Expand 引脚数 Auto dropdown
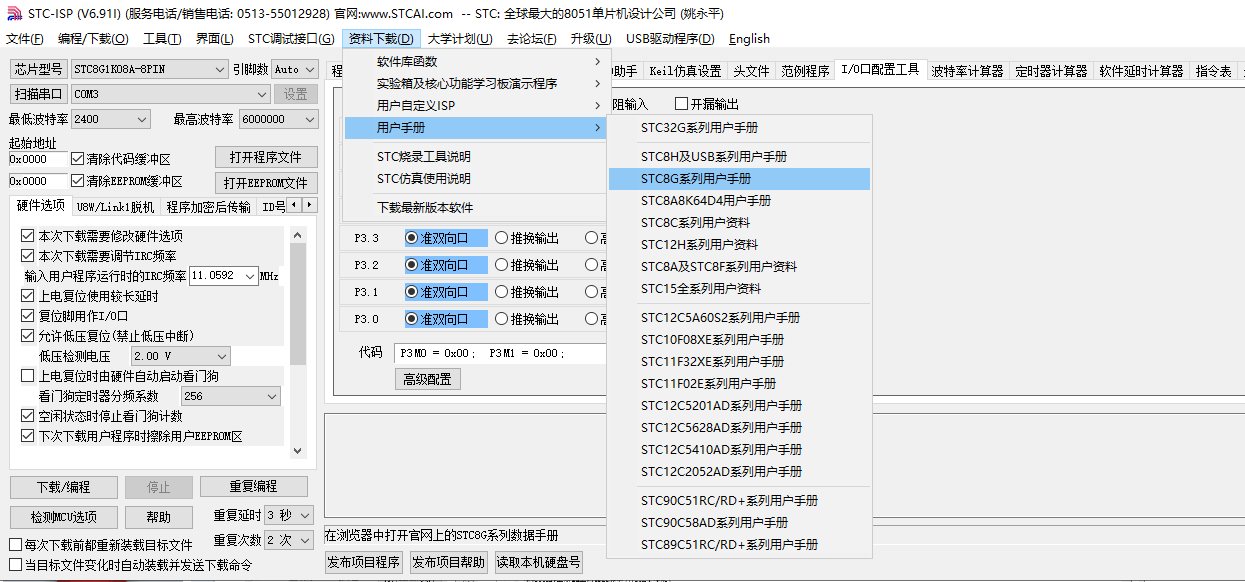1245x582 pixels. tap(311, 69)
